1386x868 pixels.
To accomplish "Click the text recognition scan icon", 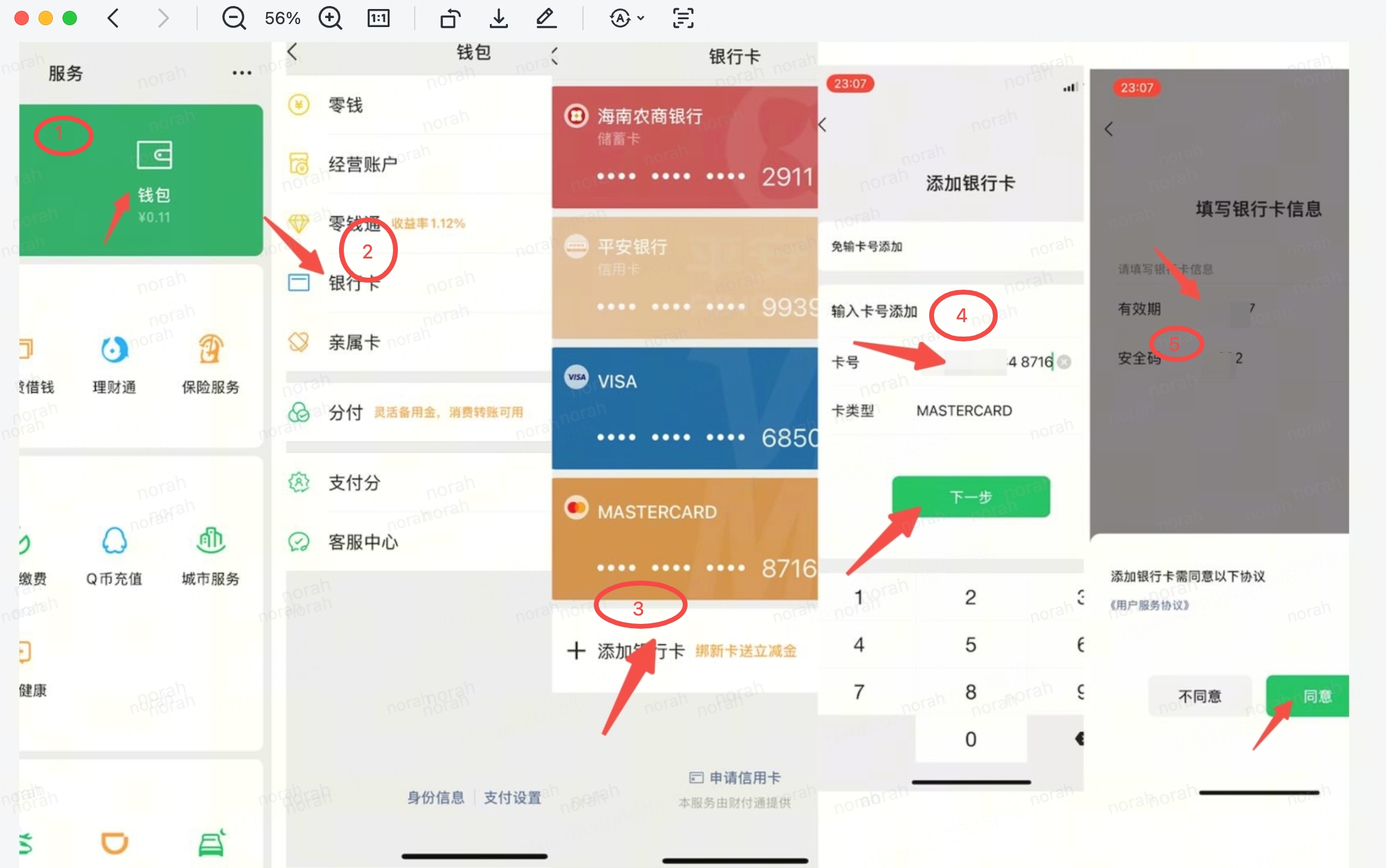I will [x=683, y=18].
